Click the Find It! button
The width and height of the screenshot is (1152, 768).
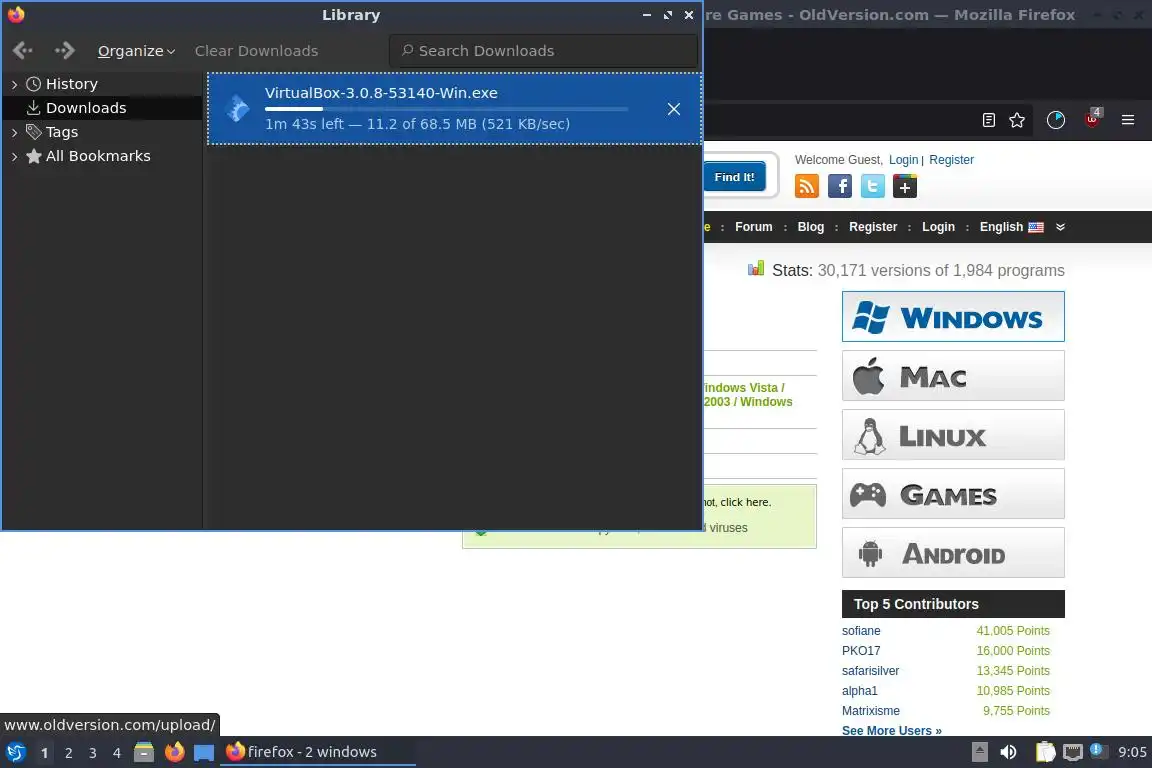pos(735,177)
